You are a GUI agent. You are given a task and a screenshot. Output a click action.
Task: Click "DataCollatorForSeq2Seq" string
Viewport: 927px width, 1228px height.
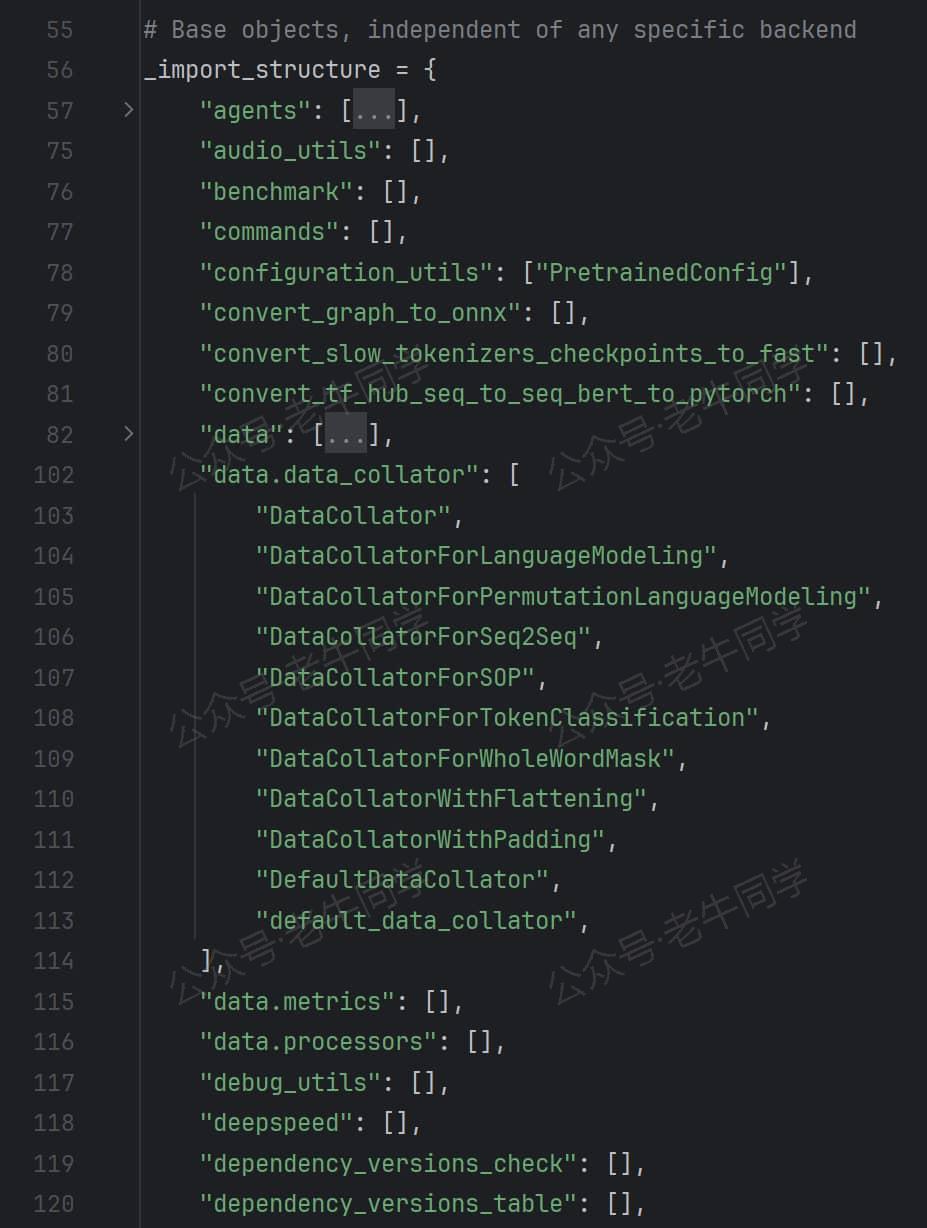(x=423, y=637)
